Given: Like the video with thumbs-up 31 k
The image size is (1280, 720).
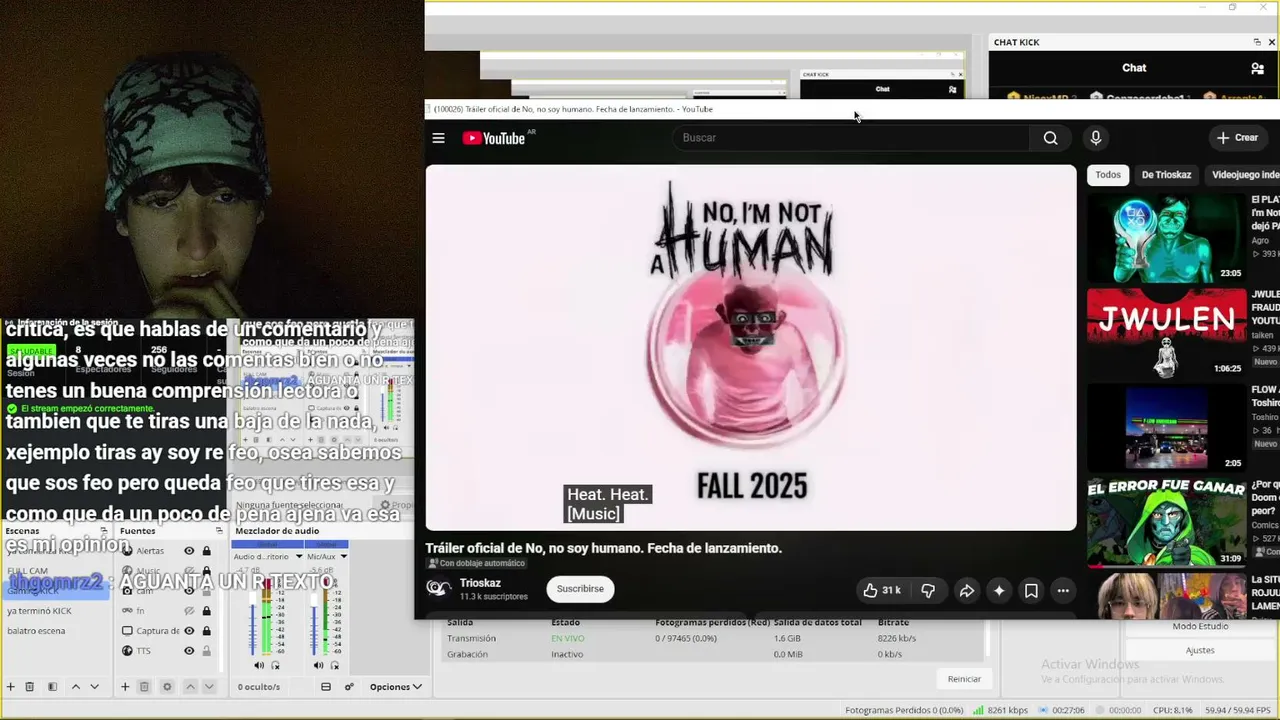Looking at the screenshot, I should [x=882, y=590].
